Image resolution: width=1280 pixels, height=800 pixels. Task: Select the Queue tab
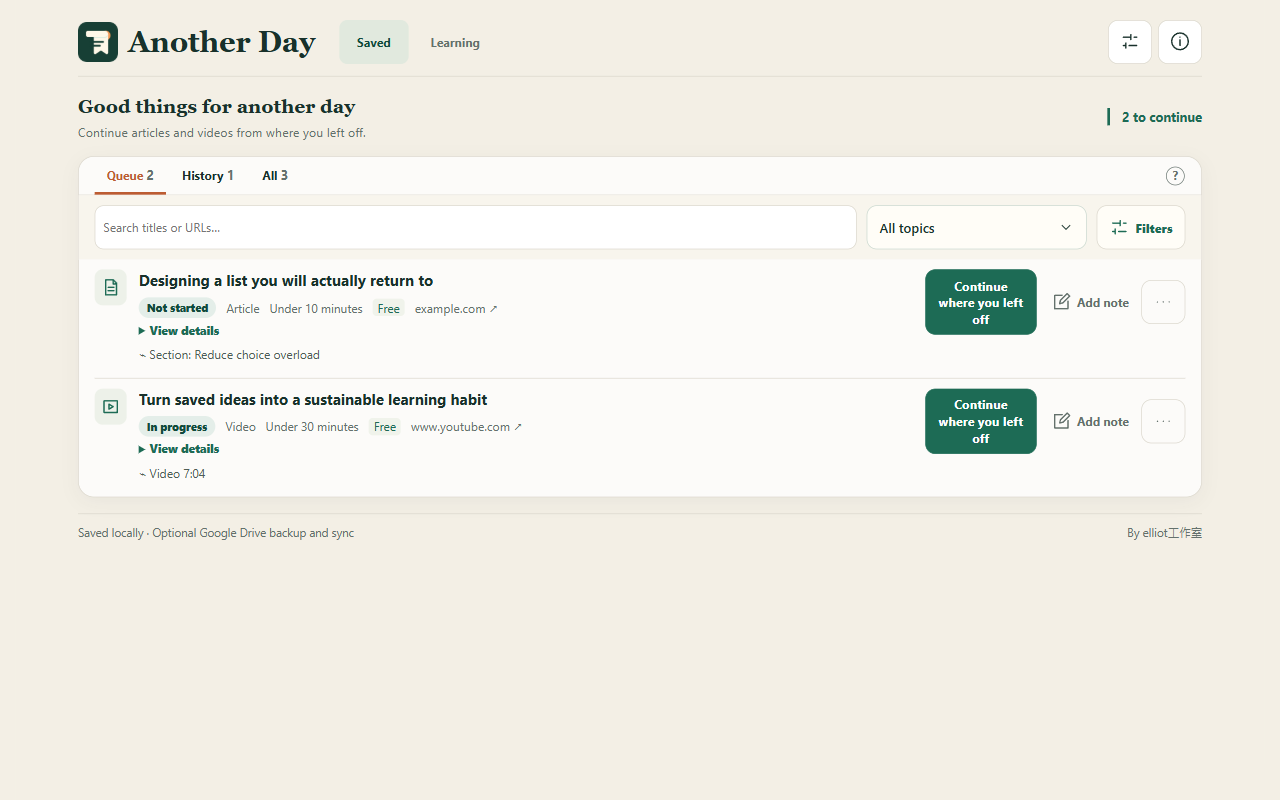coord(130,176)
